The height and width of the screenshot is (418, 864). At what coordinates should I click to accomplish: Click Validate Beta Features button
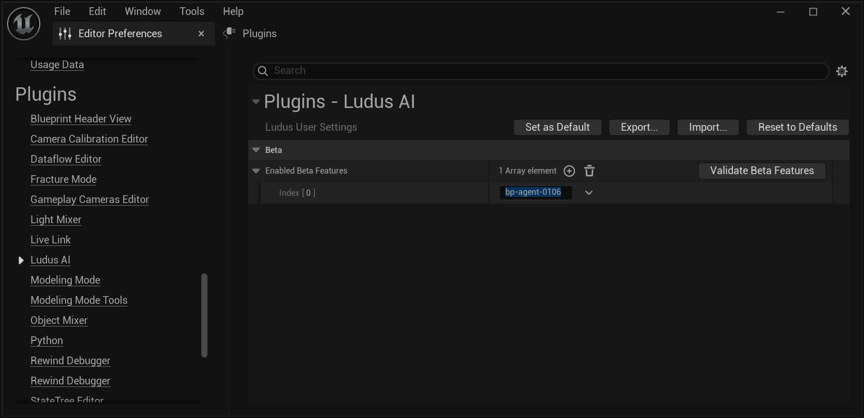(x=762, y=171)
